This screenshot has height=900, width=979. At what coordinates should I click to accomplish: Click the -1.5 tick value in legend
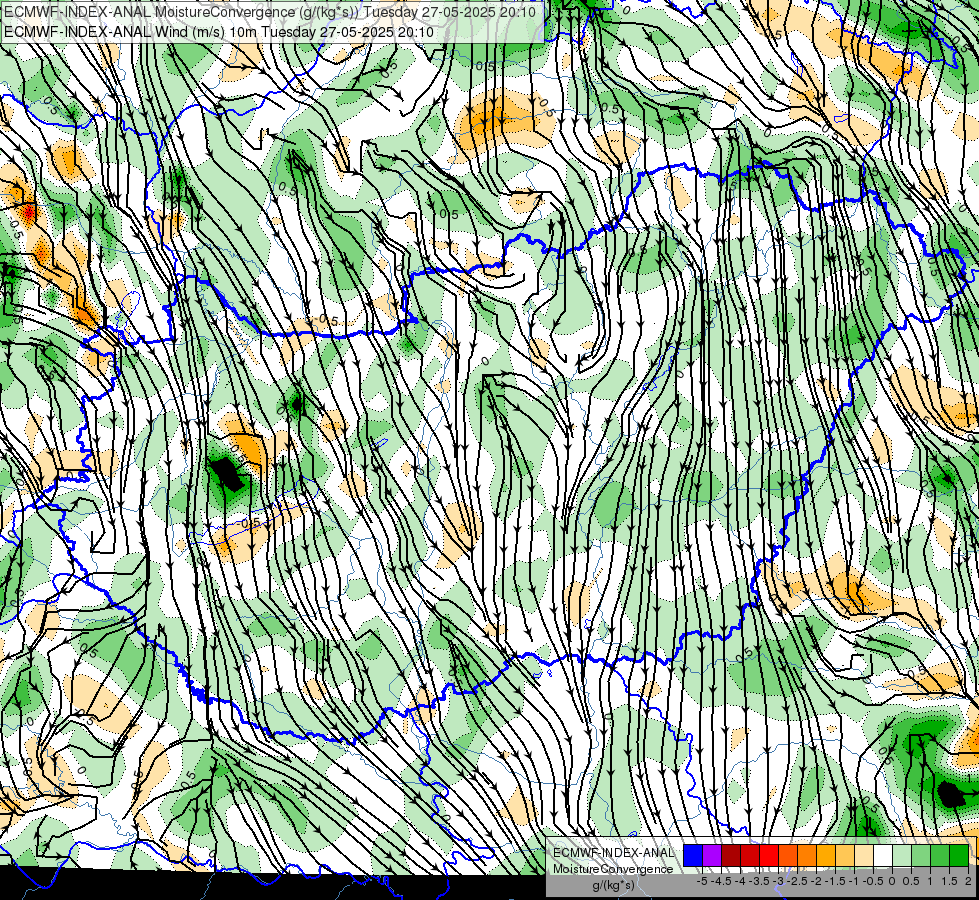pos(835,881)
